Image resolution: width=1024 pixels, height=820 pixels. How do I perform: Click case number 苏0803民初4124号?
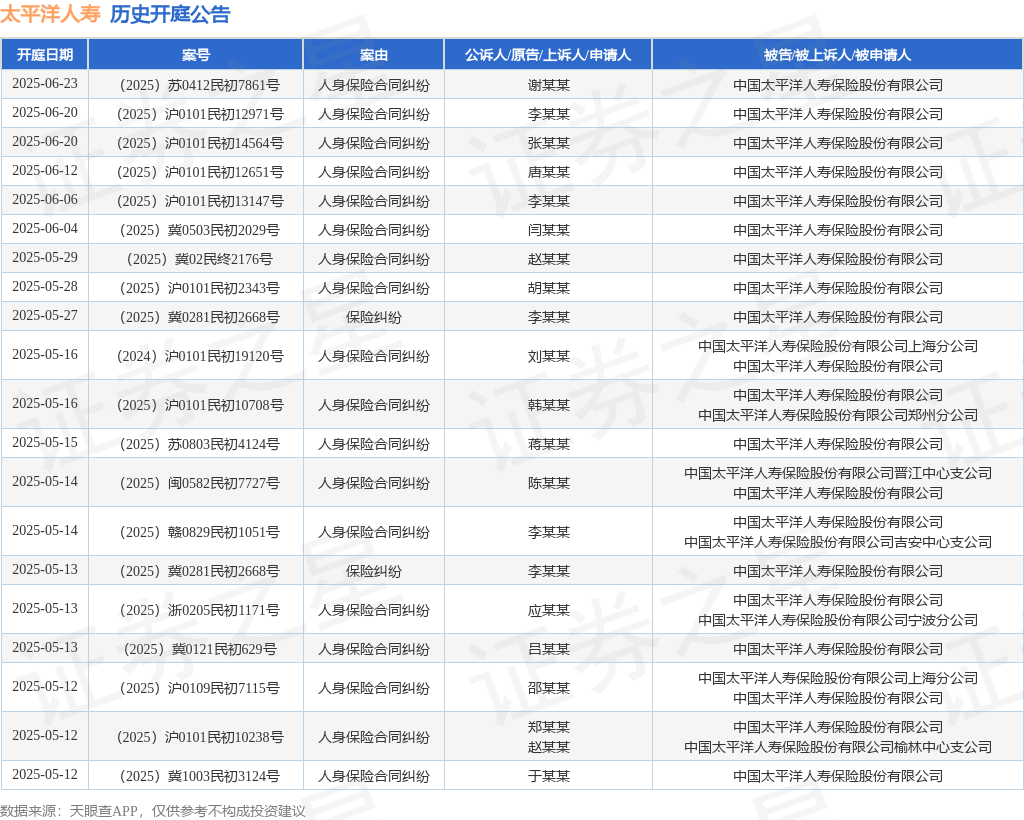(199, 445)
